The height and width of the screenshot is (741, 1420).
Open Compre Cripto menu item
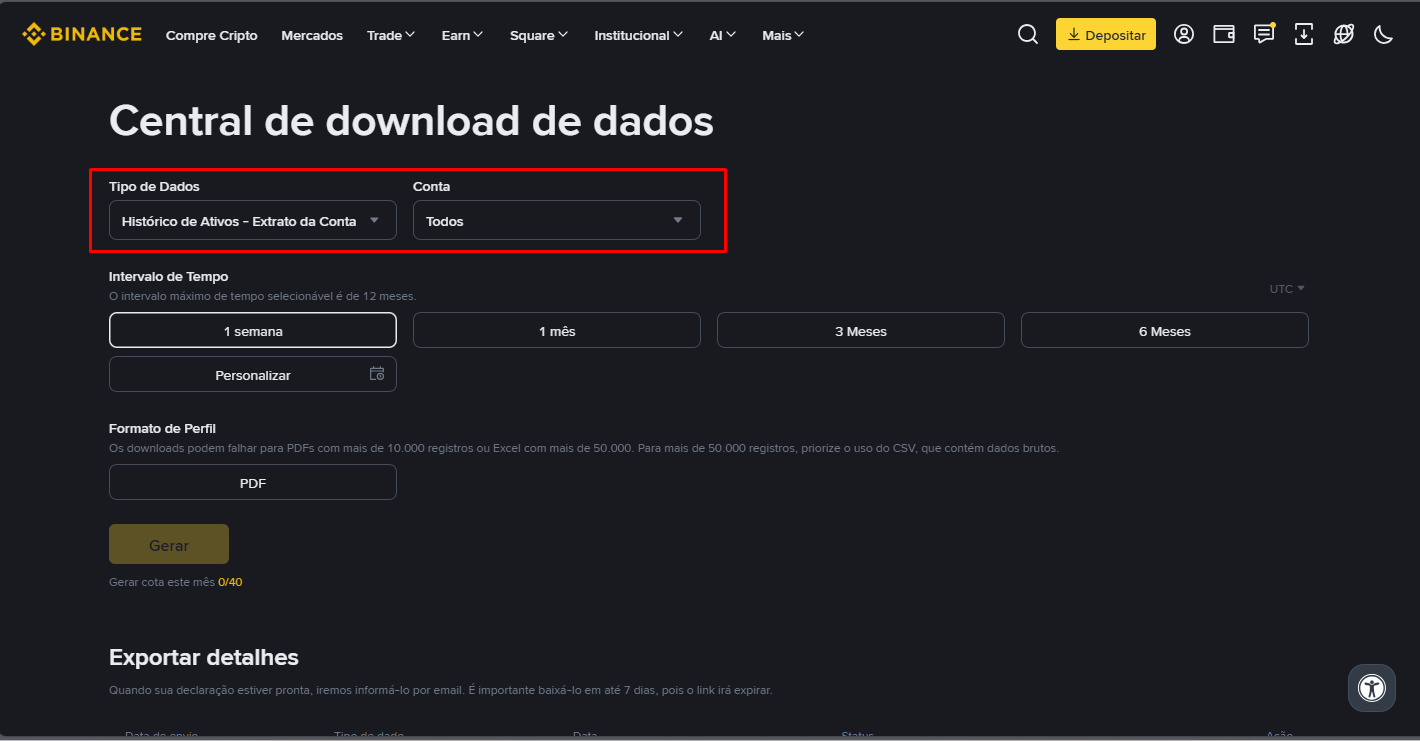(x=212, y=35)
